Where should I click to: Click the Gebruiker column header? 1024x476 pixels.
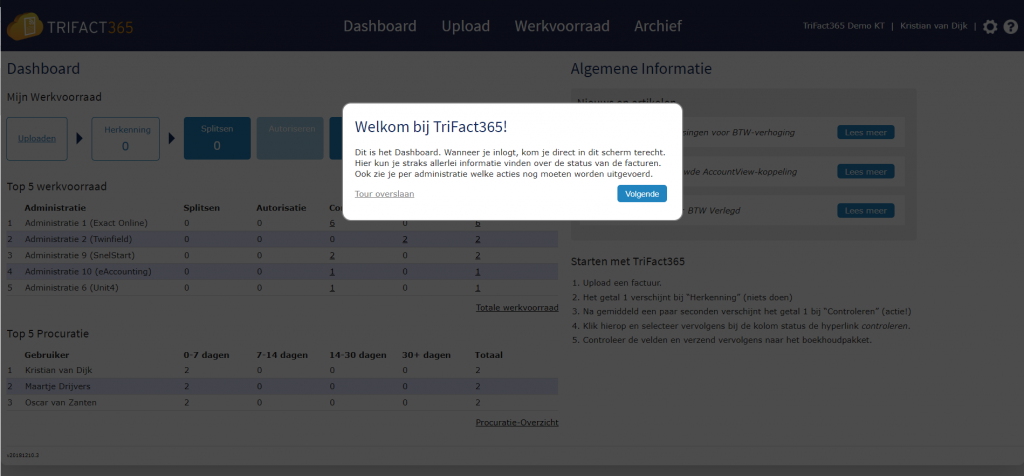46,355
